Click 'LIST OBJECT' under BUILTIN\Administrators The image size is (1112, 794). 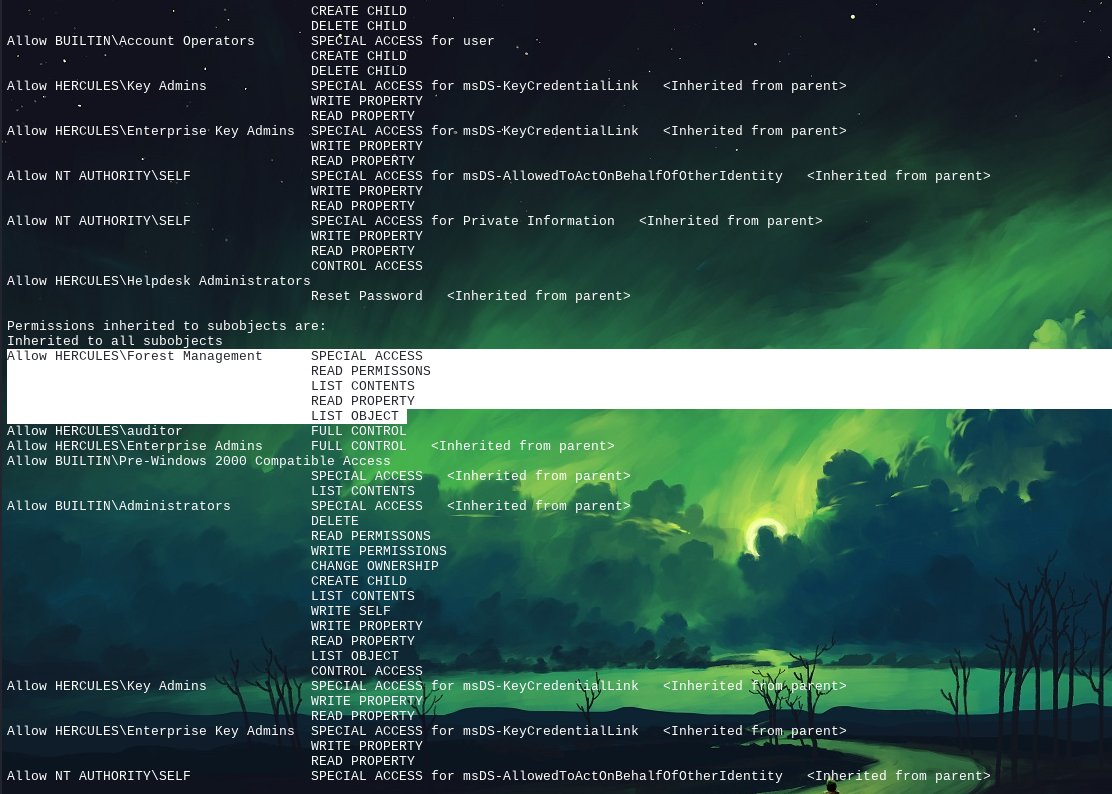pos(355,656)
